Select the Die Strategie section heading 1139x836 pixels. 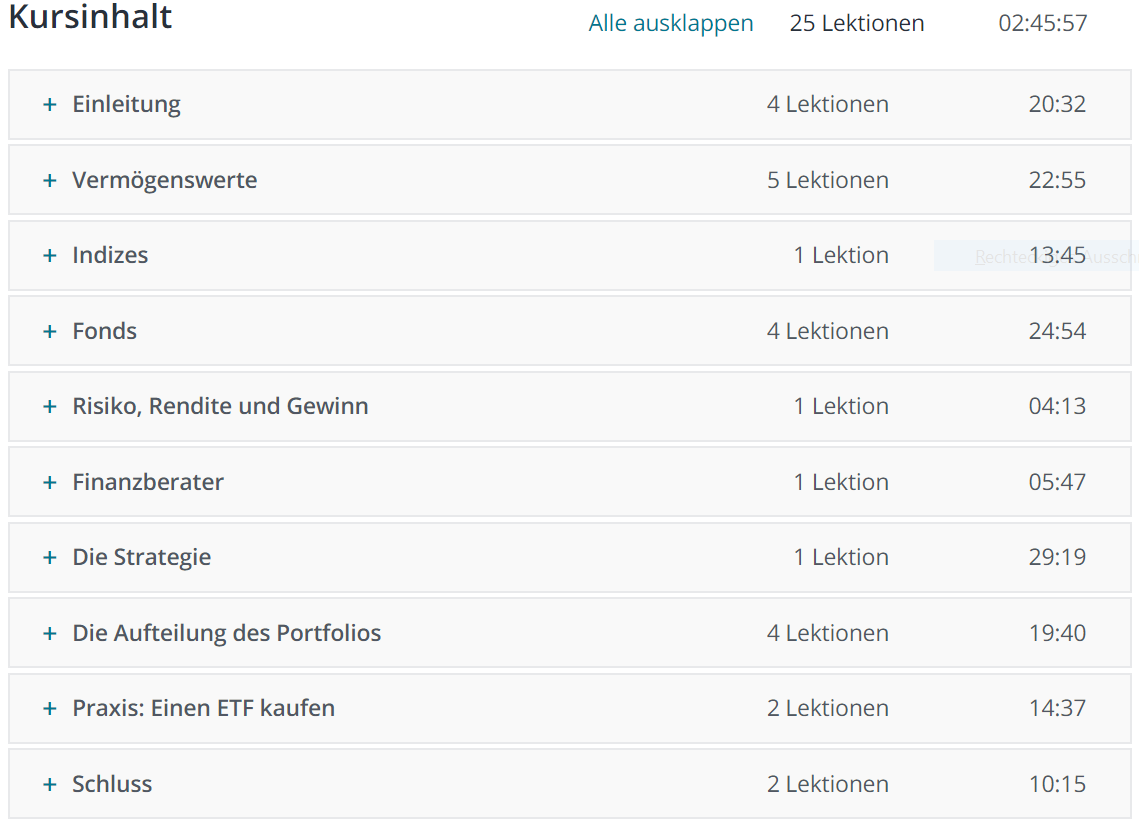(x=142, y=558)
